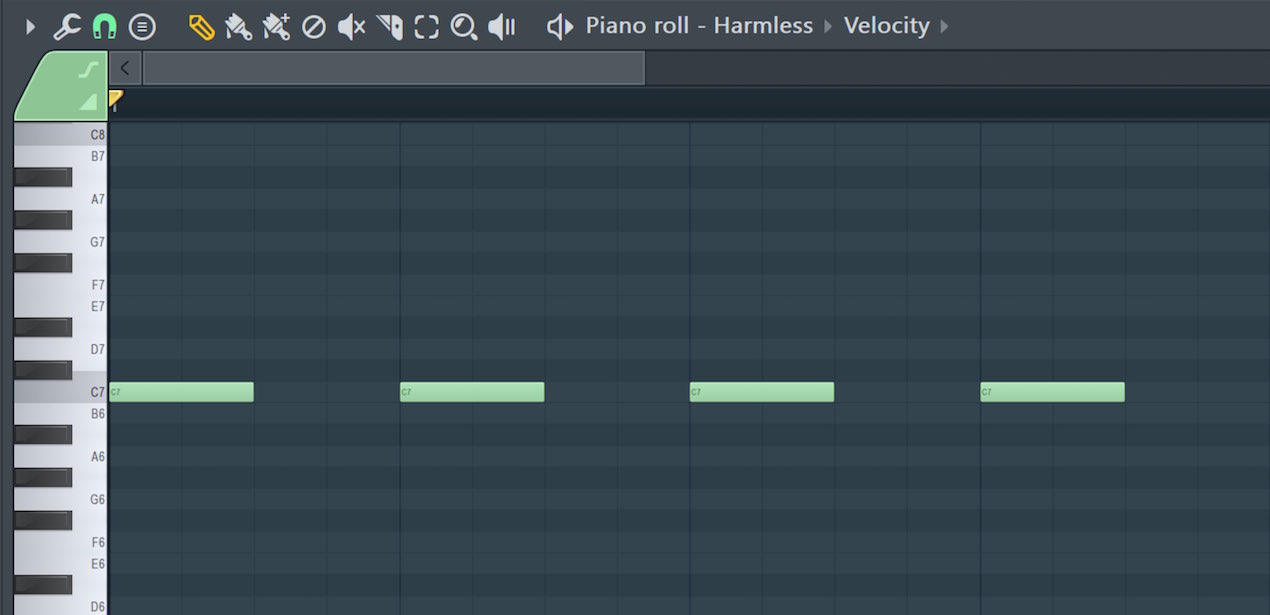
Task: Select the Mute tool
Action: 351,27
